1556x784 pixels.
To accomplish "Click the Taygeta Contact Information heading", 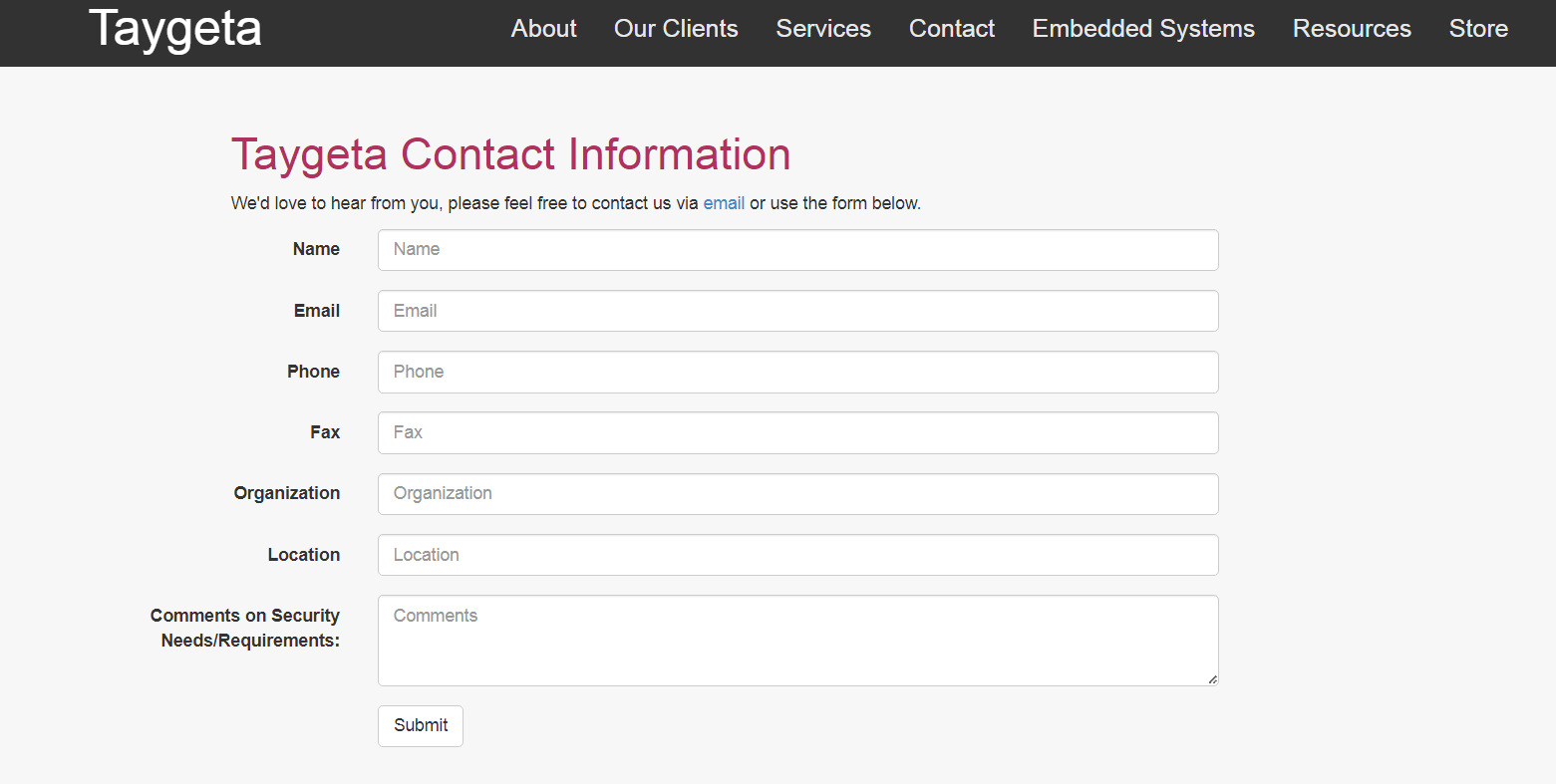I will click(x=510, y=154).
